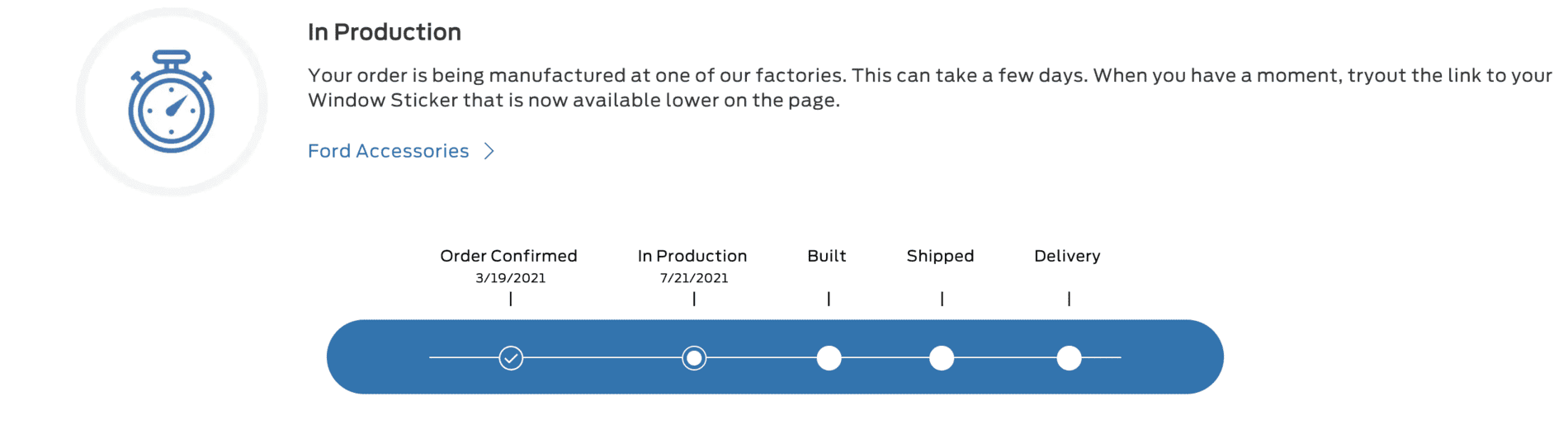The image size is (1568, 425).
Task: Click the Delivery label
Action: point(1067,256)
